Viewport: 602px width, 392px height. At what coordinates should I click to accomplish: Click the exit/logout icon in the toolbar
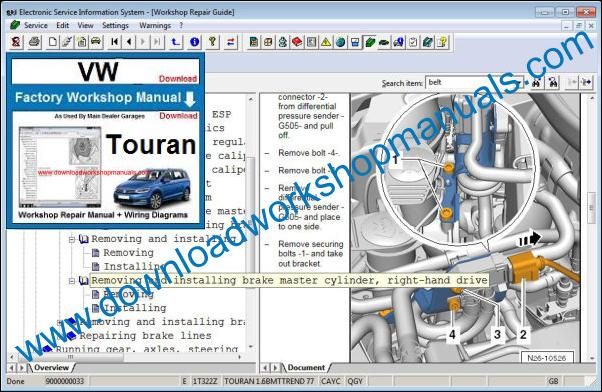16,41
